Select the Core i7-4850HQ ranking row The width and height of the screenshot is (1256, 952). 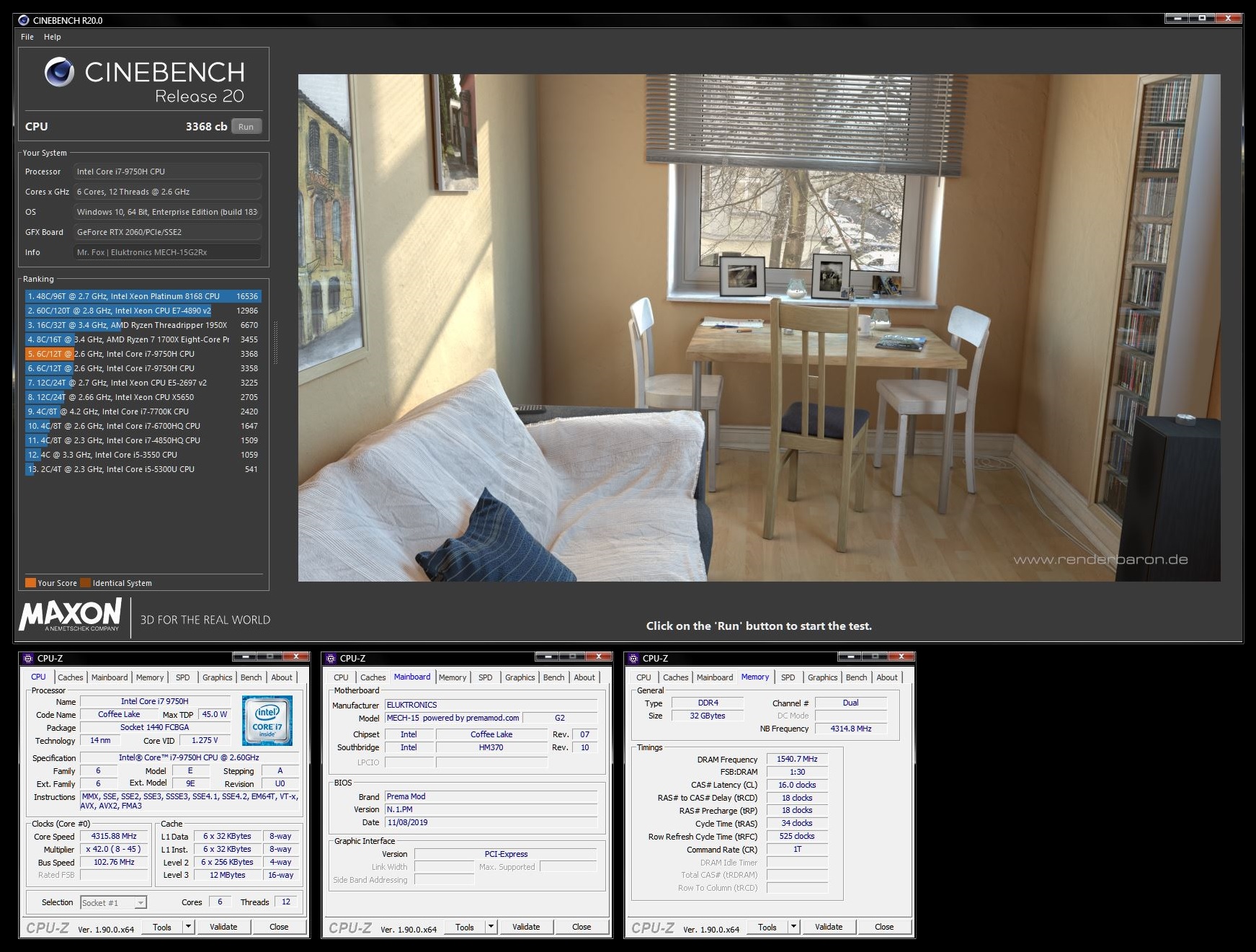[143, 440]
